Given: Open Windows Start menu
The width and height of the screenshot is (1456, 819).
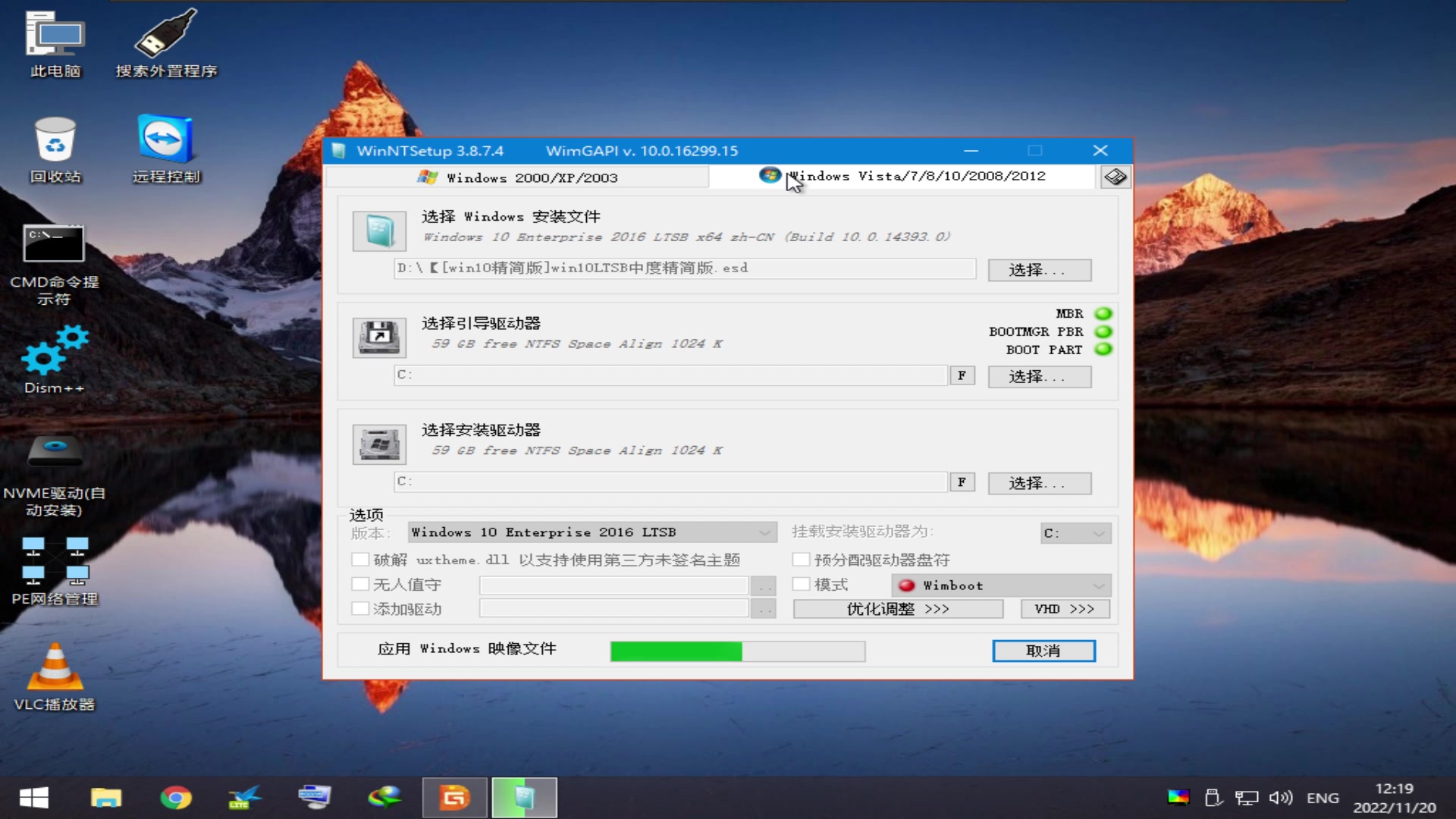Looking at the screenshot, I should point(34,798).
